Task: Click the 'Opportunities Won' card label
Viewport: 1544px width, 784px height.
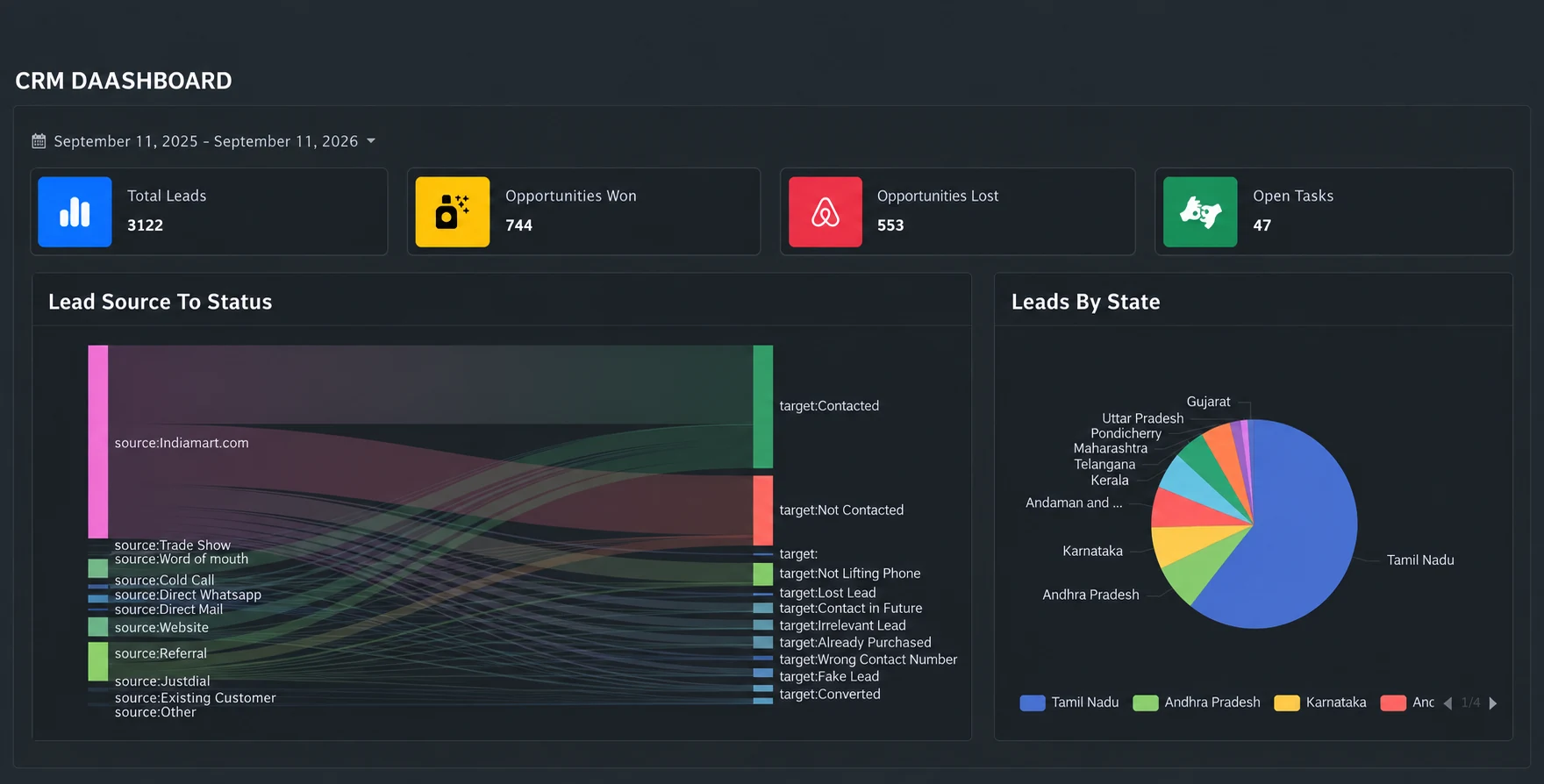Action: click(571, 196)
